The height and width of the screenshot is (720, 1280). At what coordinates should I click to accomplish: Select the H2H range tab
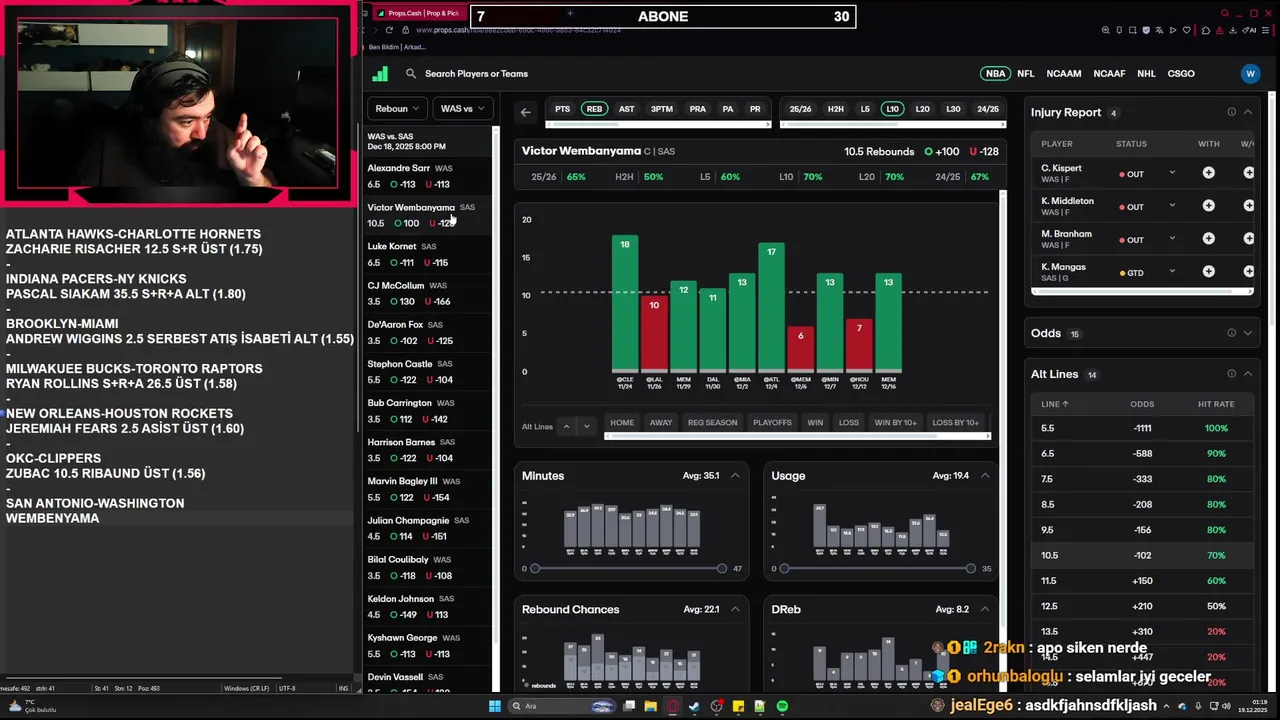click(836, 109)
